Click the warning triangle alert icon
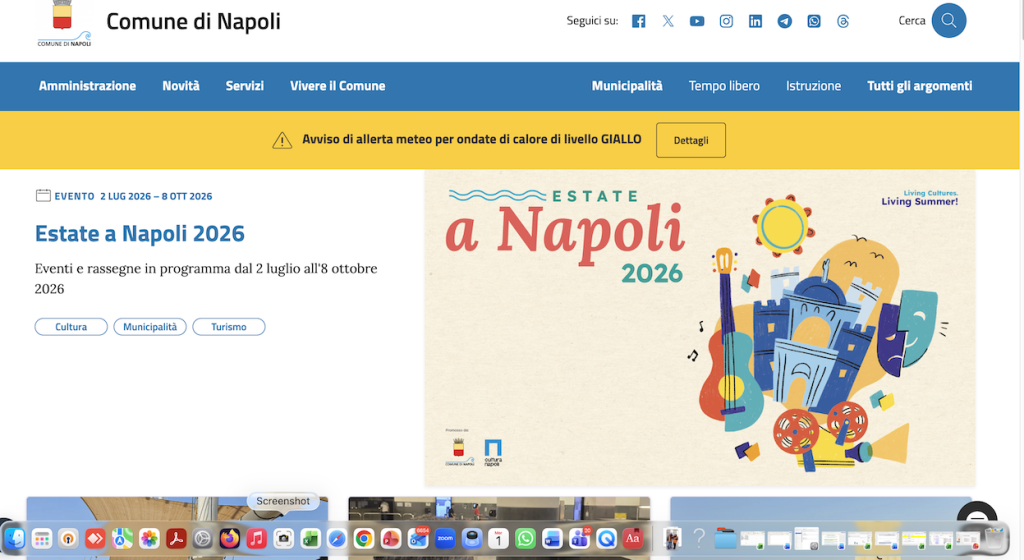The image size is (1024, 560). coord(282,140)
